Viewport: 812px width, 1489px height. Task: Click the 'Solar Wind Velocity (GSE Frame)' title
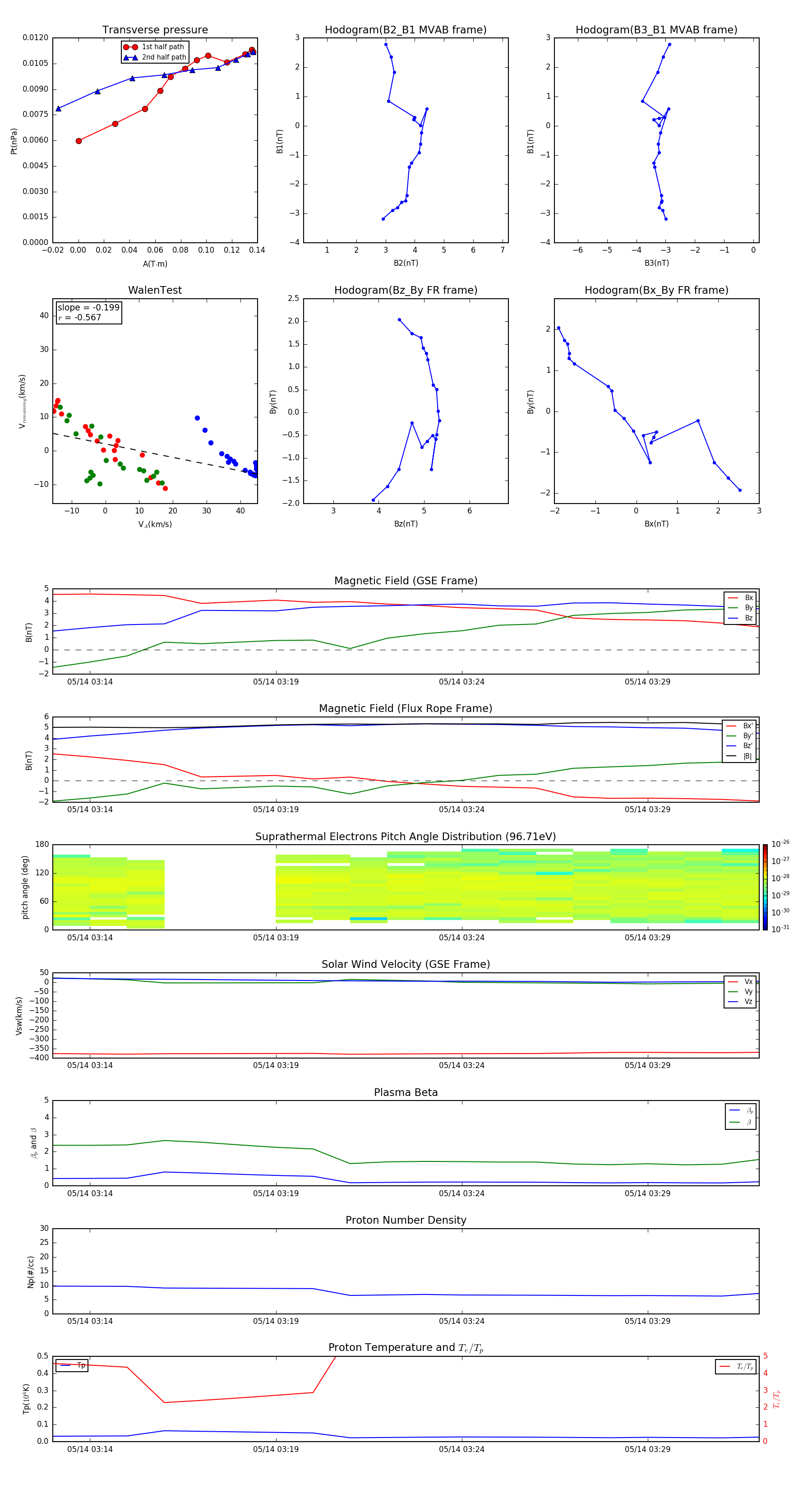pyautogui.click(x=406, y=965)
